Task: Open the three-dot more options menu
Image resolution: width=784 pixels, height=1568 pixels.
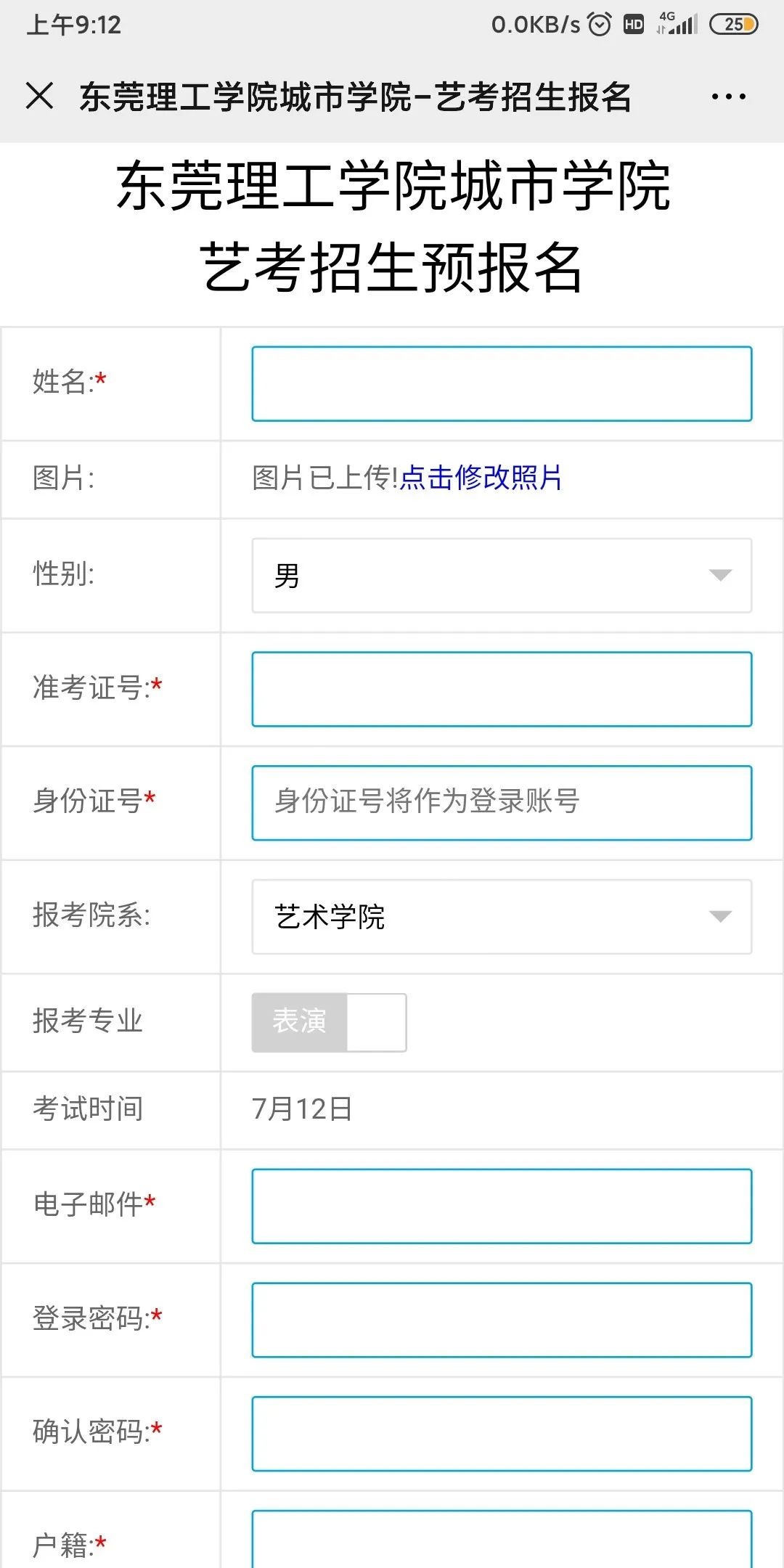Action: coord(728,97)
